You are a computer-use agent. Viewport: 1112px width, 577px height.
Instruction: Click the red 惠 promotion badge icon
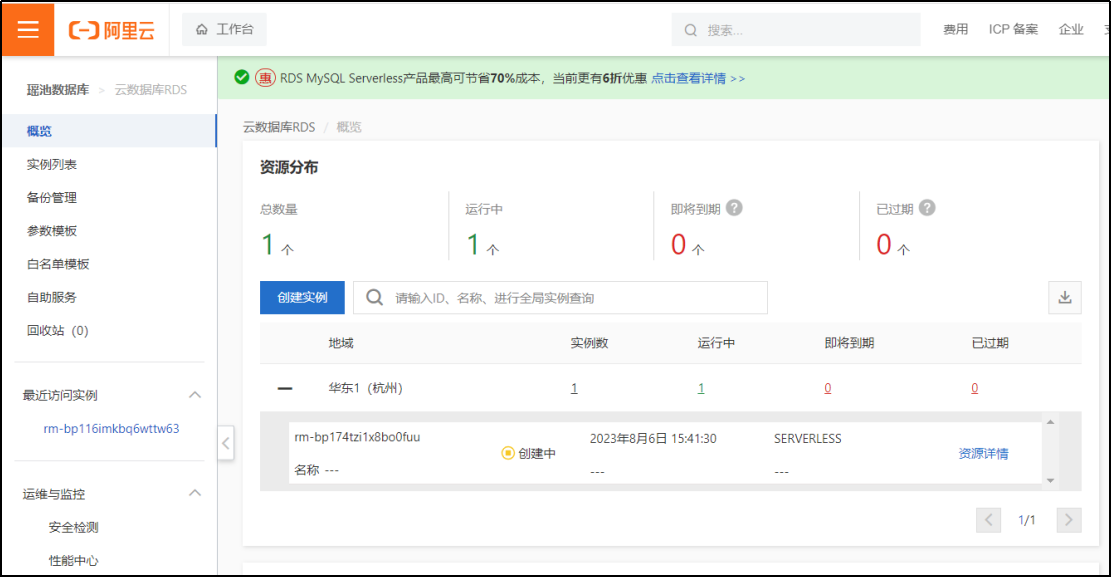(265, 78)
